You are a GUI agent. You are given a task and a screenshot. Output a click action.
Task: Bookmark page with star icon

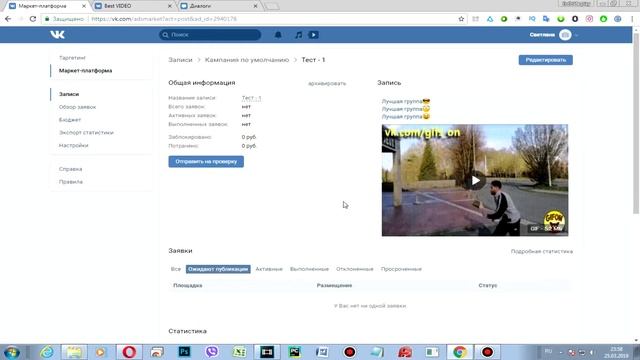(461, 19)
